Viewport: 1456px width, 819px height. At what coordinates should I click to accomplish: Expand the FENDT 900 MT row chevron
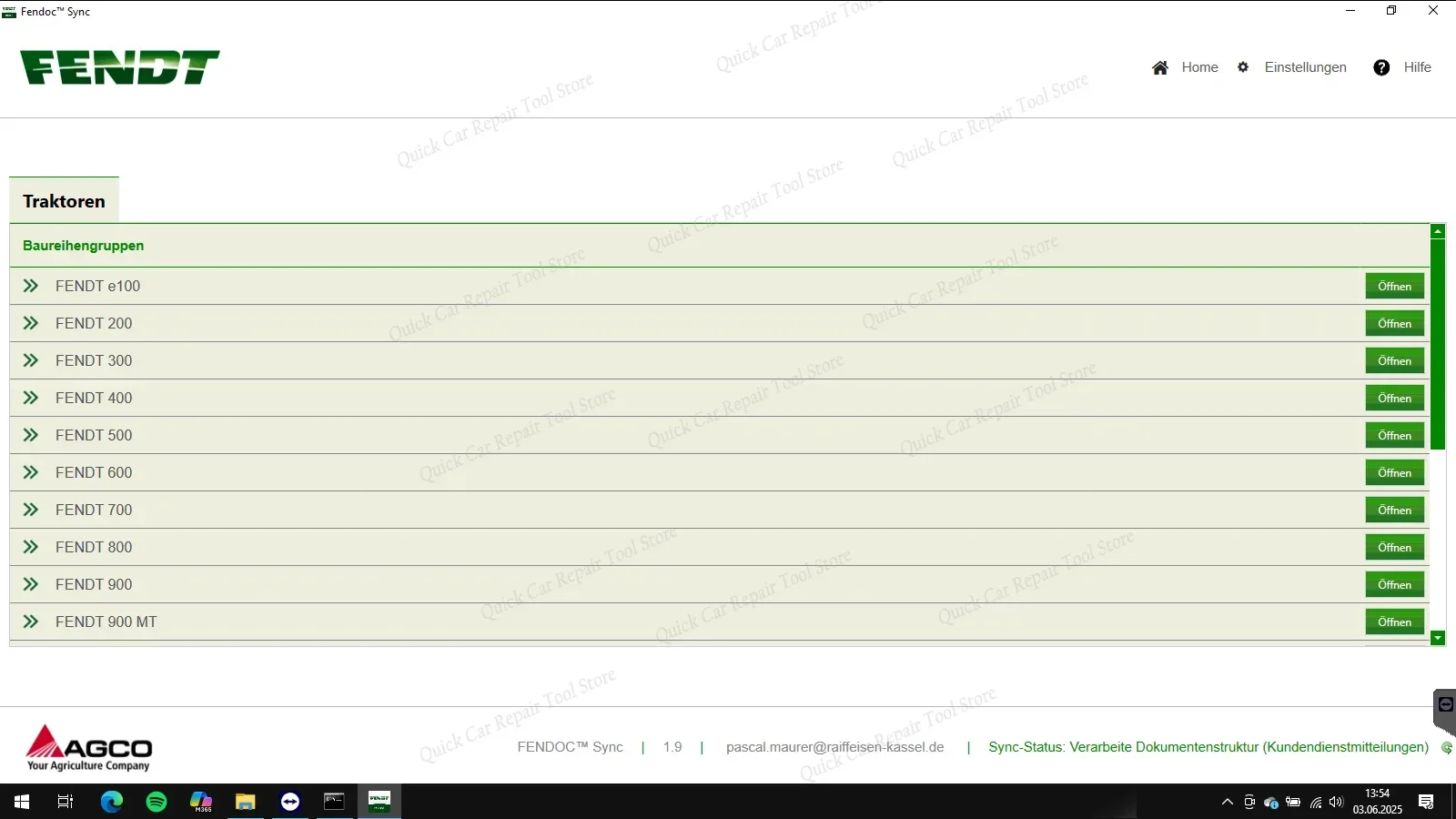(x=31, y=622)
